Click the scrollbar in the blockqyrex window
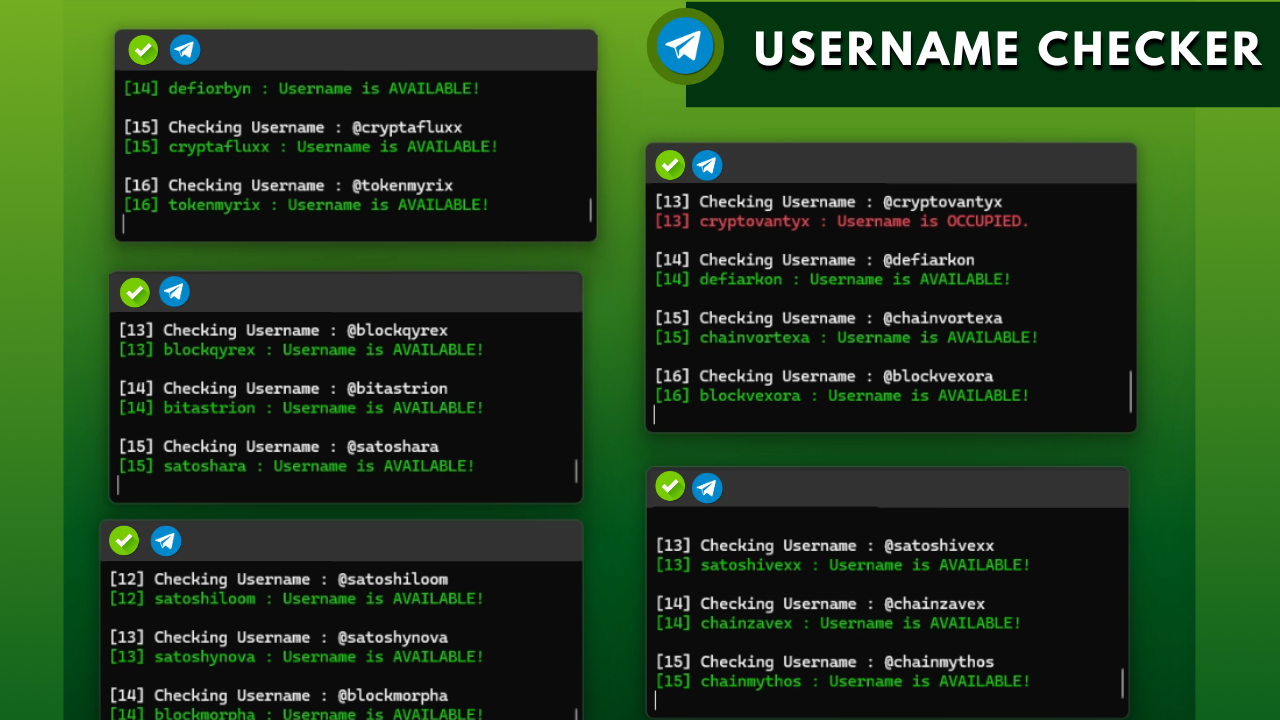This screenshot has height=720, width=1280. pyautogui.click(x=576, y=471)
